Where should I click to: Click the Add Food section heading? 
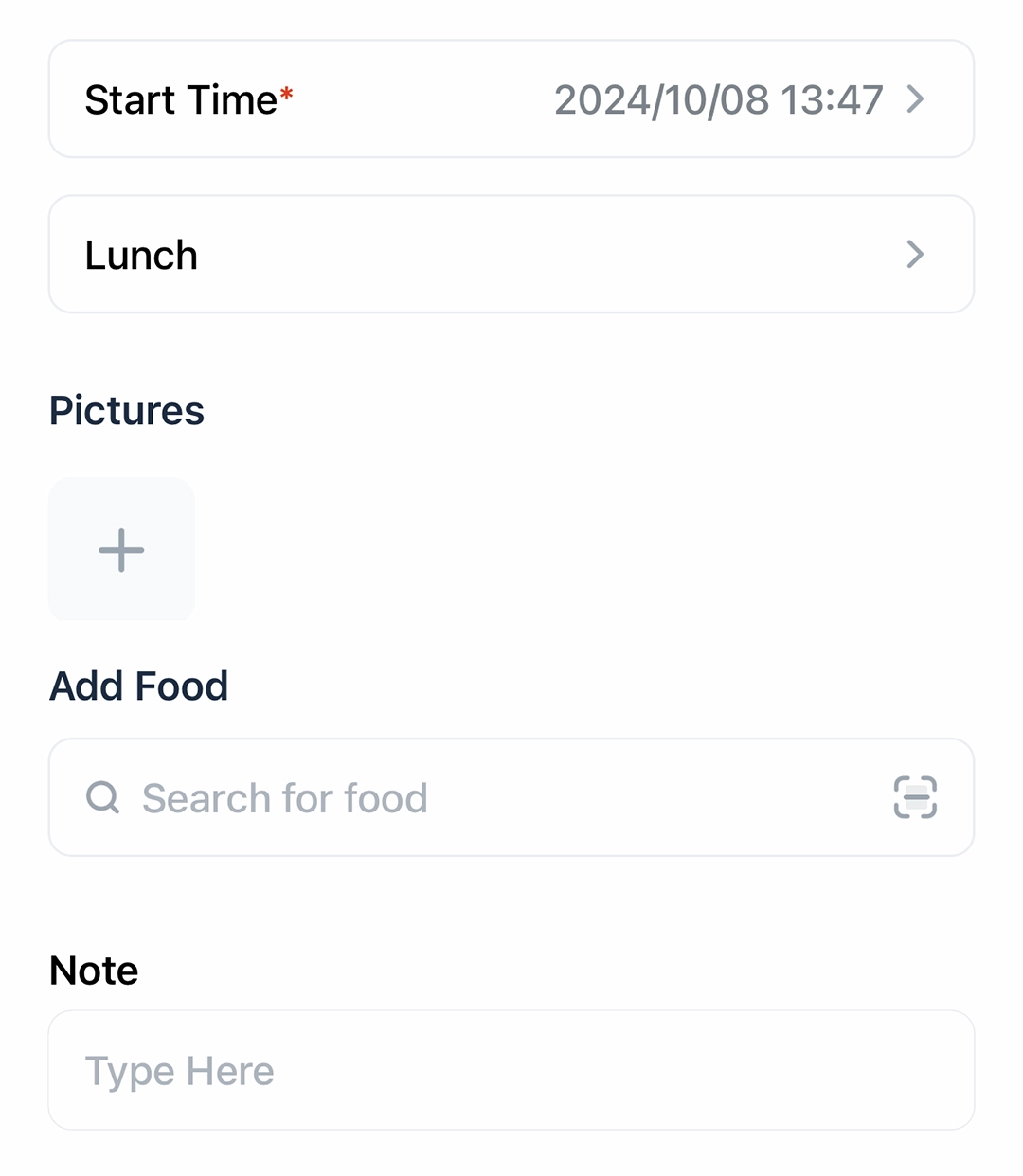point(139,686)
